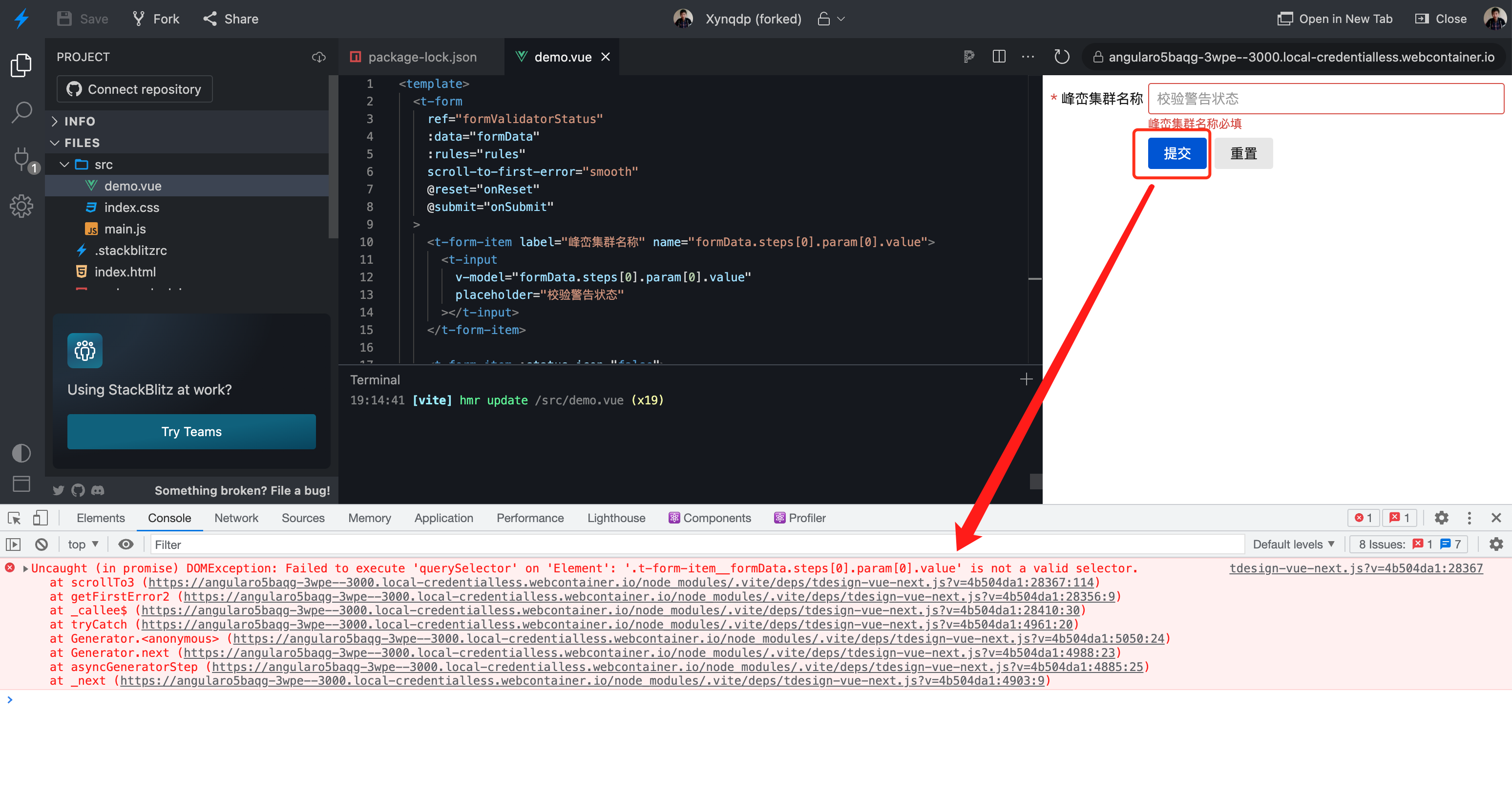Format preview code with Prettier icon

coord(968,56)
